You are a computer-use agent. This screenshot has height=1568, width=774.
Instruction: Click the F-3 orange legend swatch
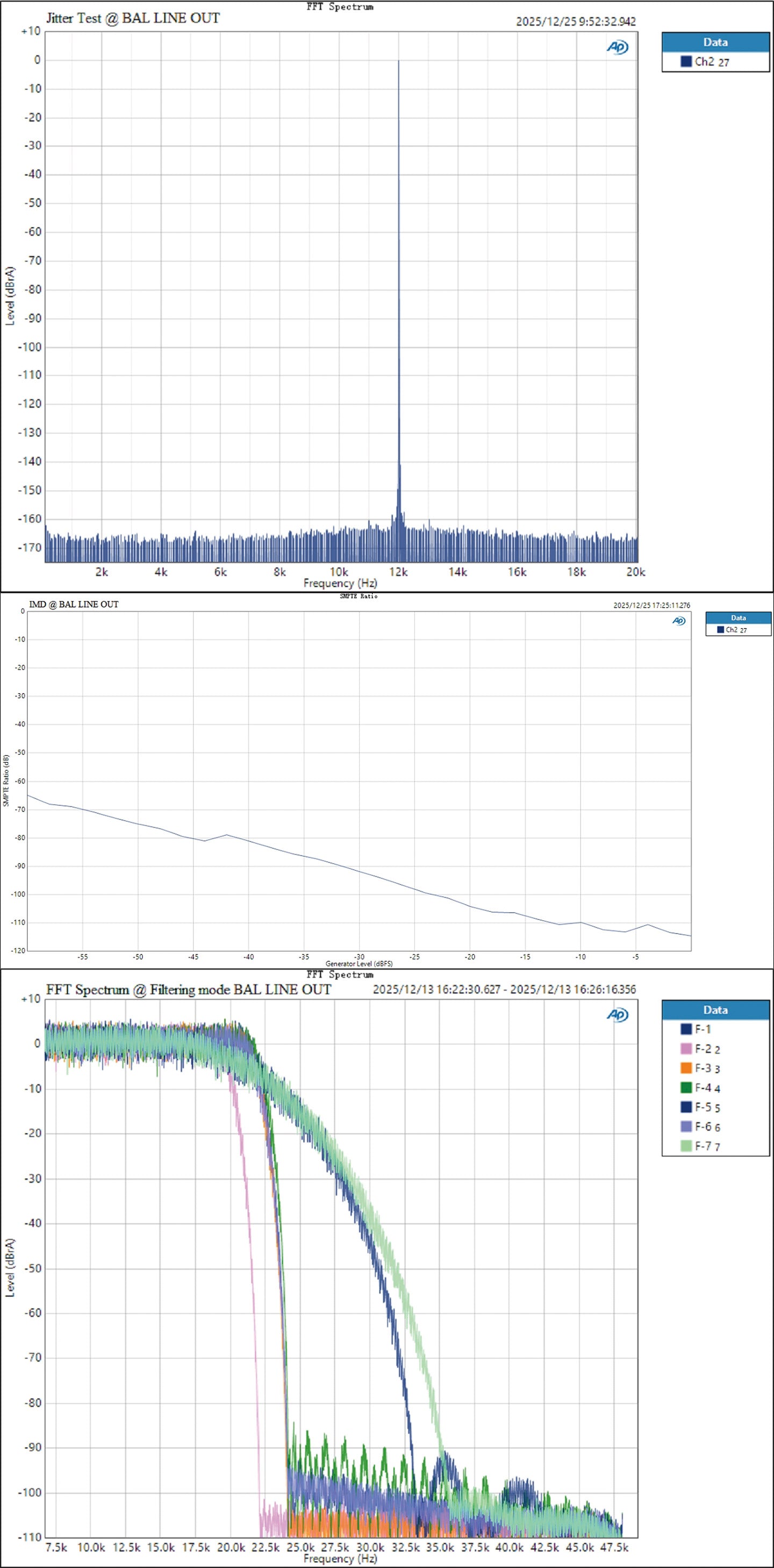[686, 1068]
